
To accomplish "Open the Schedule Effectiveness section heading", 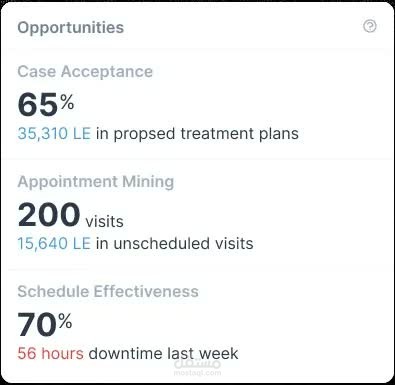I will coord(108,291).
